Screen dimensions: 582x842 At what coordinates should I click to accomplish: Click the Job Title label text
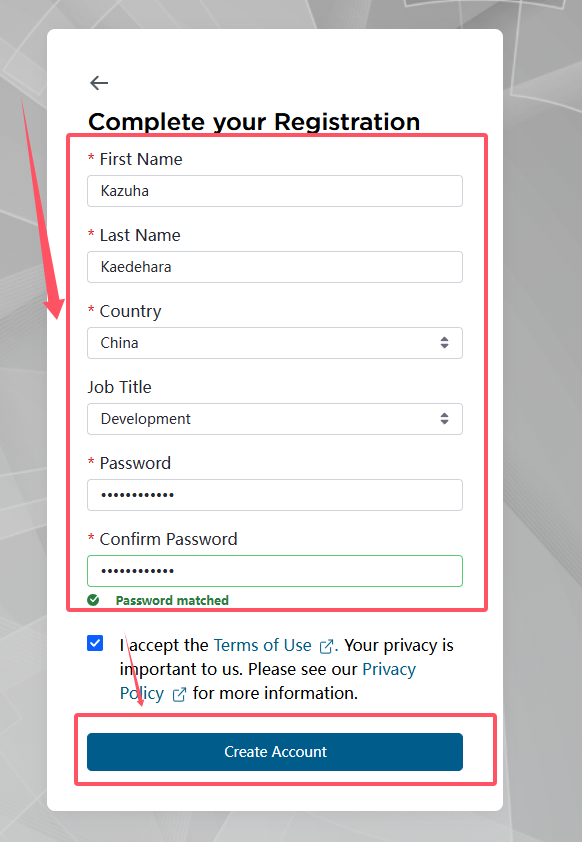coord(120,387)
